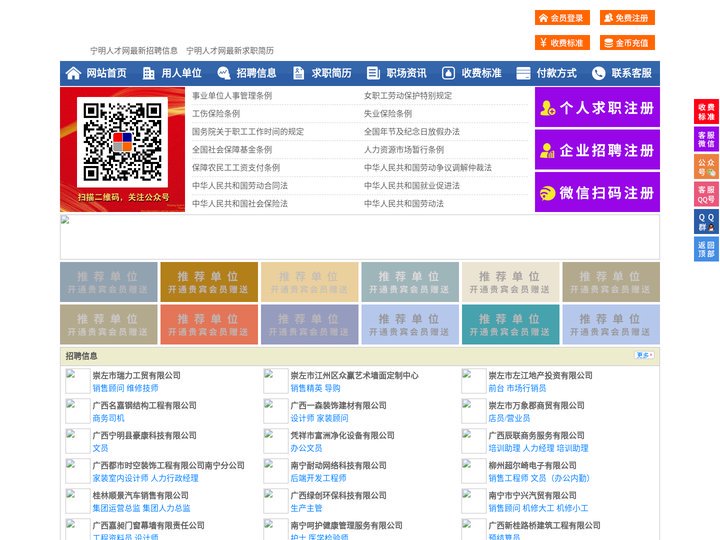Open the 工伤保险条例 link

point(216,113)
